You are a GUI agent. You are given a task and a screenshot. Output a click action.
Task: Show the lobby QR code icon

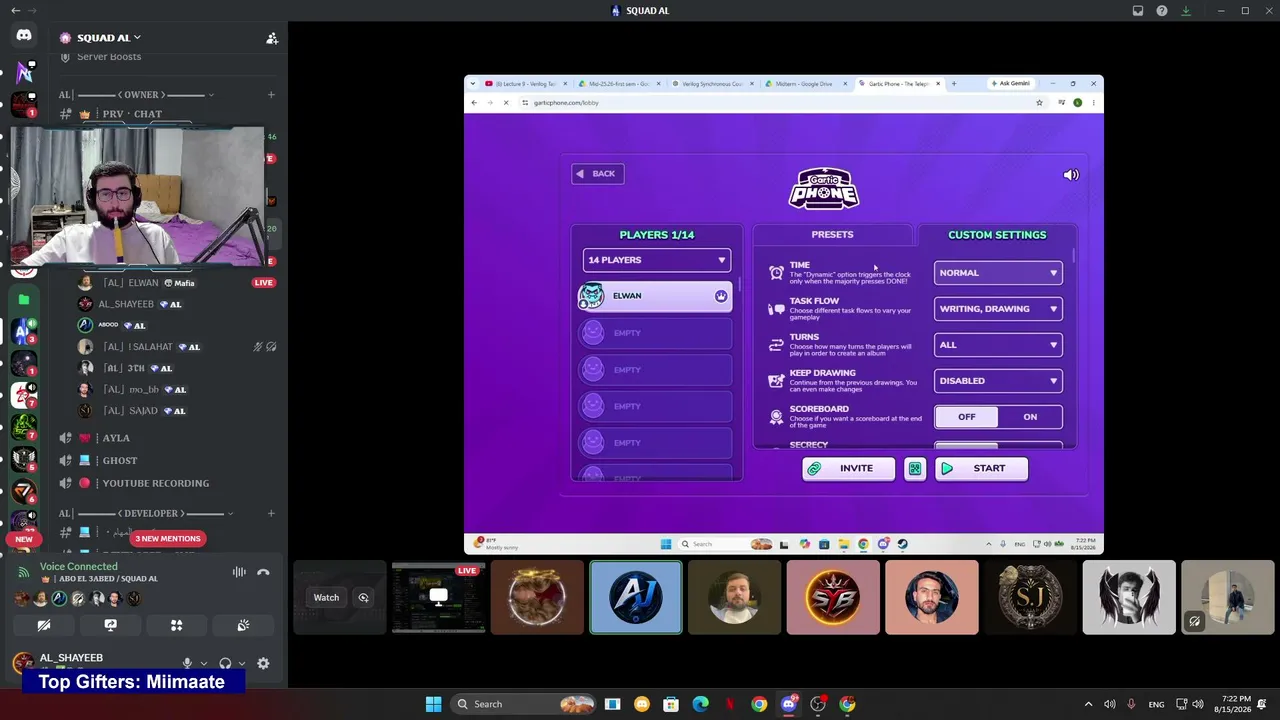(915, 468)
